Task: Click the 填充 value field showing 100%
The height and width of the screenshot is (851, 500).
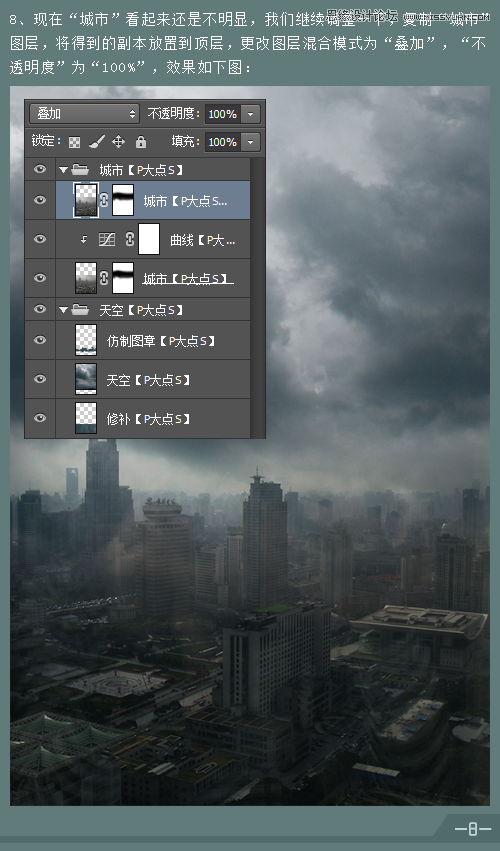Action: 223,142
